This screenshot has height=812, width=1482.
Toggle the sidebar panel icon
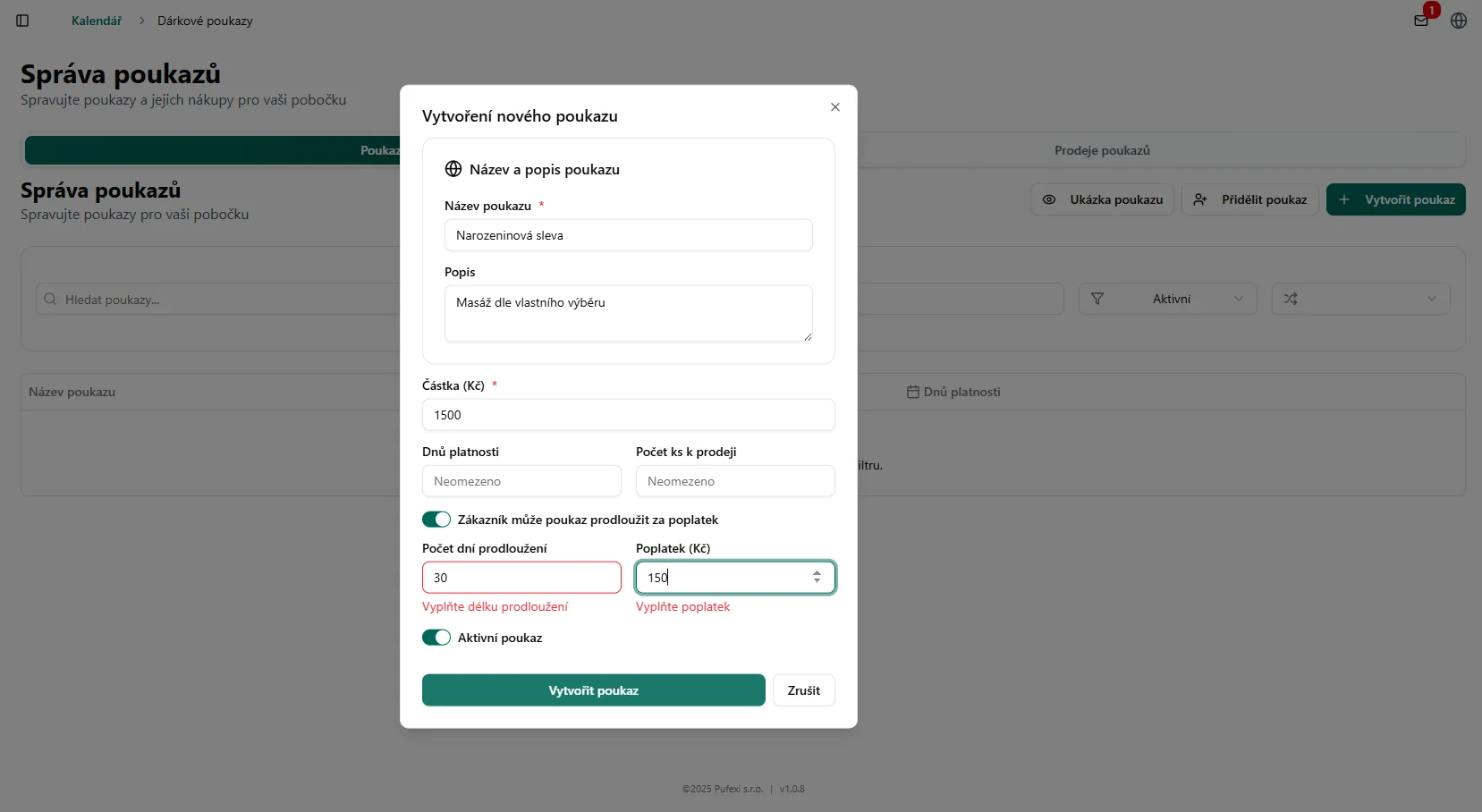(22, 21)
